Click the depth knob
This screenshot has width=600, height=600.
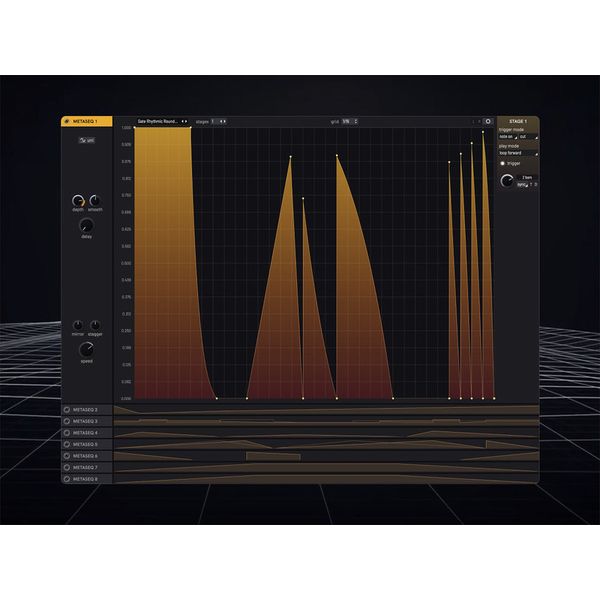tap(78, 201)
